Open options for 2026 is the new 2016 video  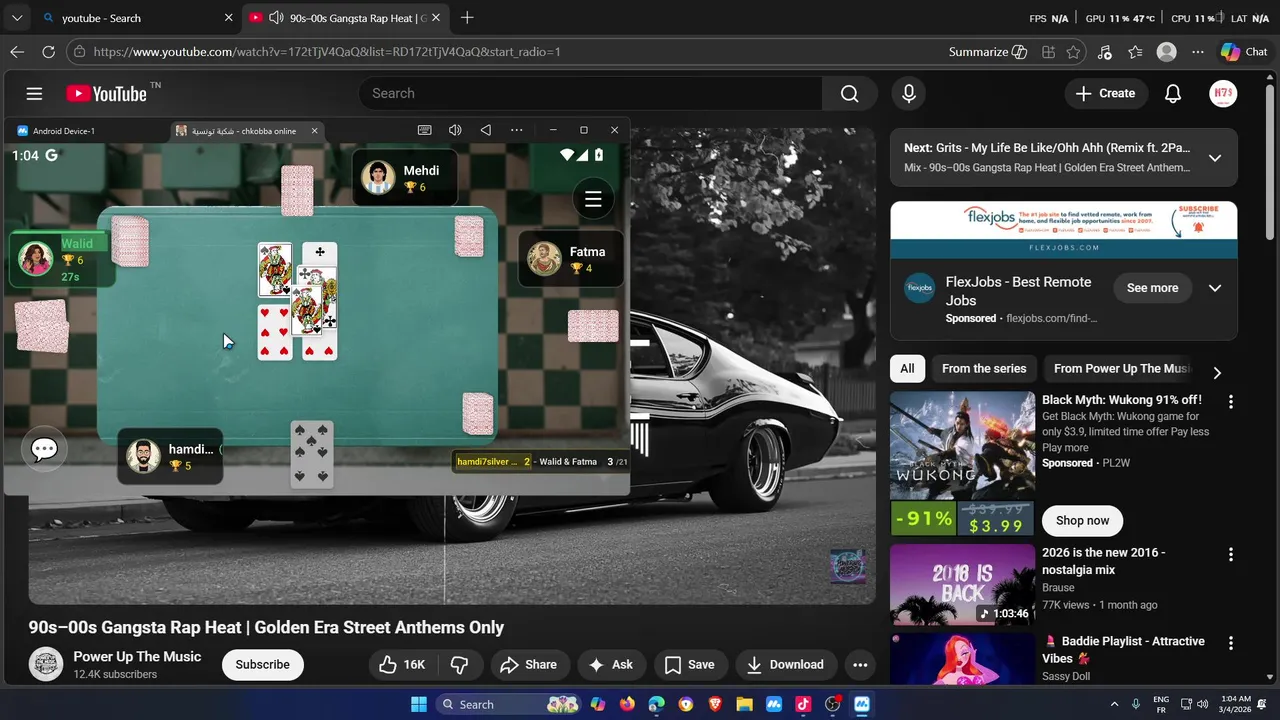[1231, 554]
